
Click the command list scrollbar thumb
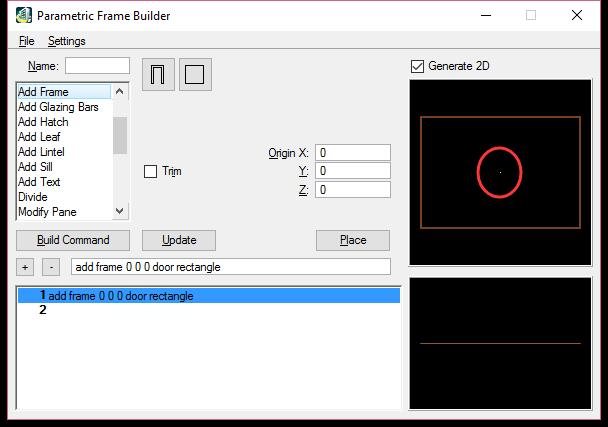coord(120,135)
